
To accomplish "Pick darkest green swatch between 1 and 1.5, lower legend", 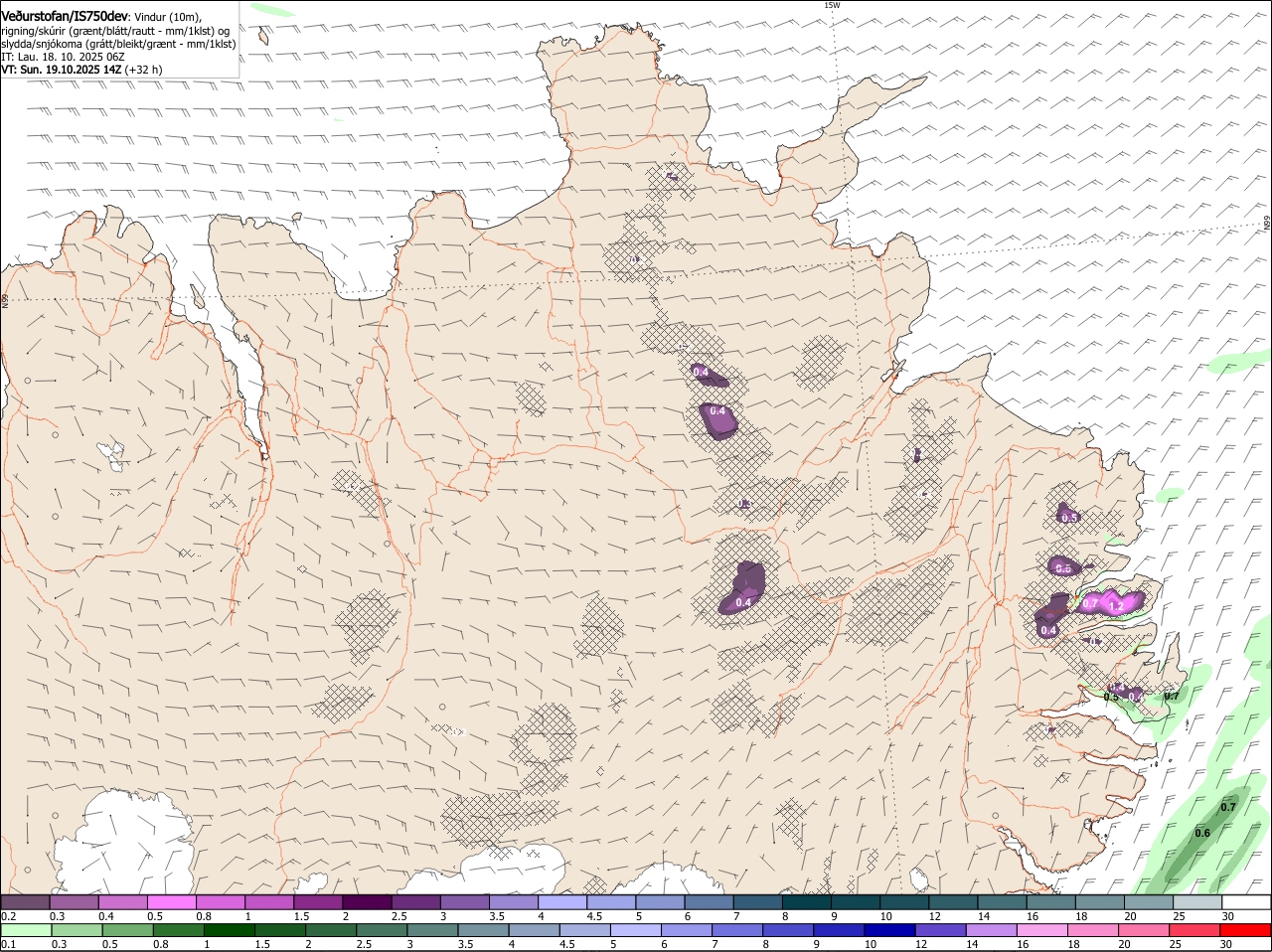I will [228, 930].
